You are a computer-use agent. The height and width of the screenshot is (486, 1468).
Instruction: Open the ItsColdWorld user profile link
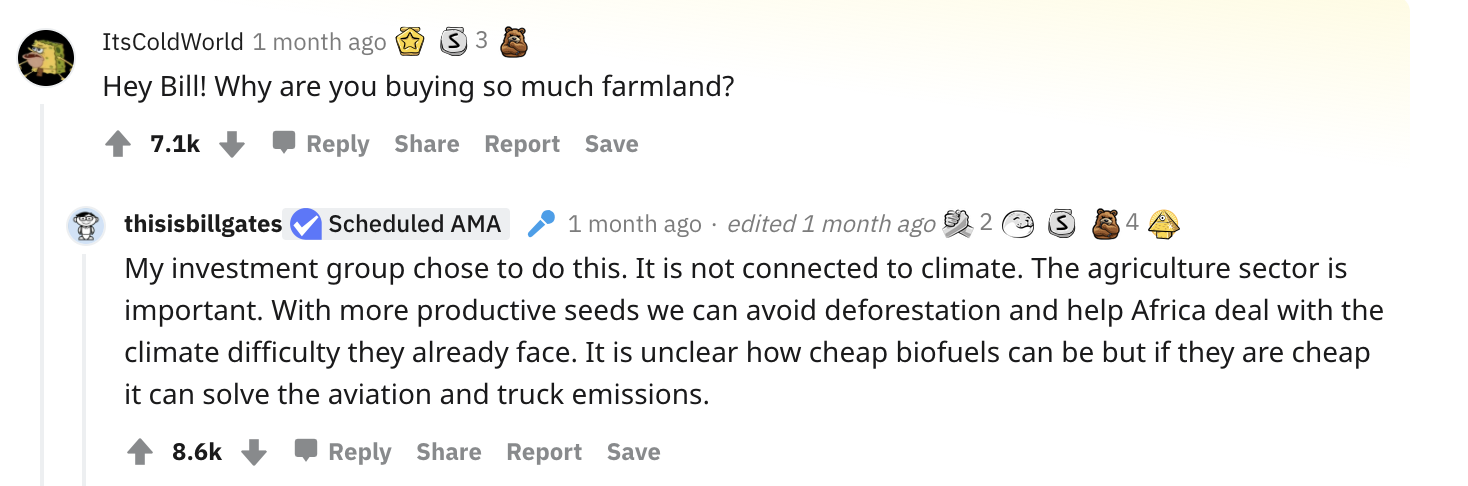coord(173,41)
